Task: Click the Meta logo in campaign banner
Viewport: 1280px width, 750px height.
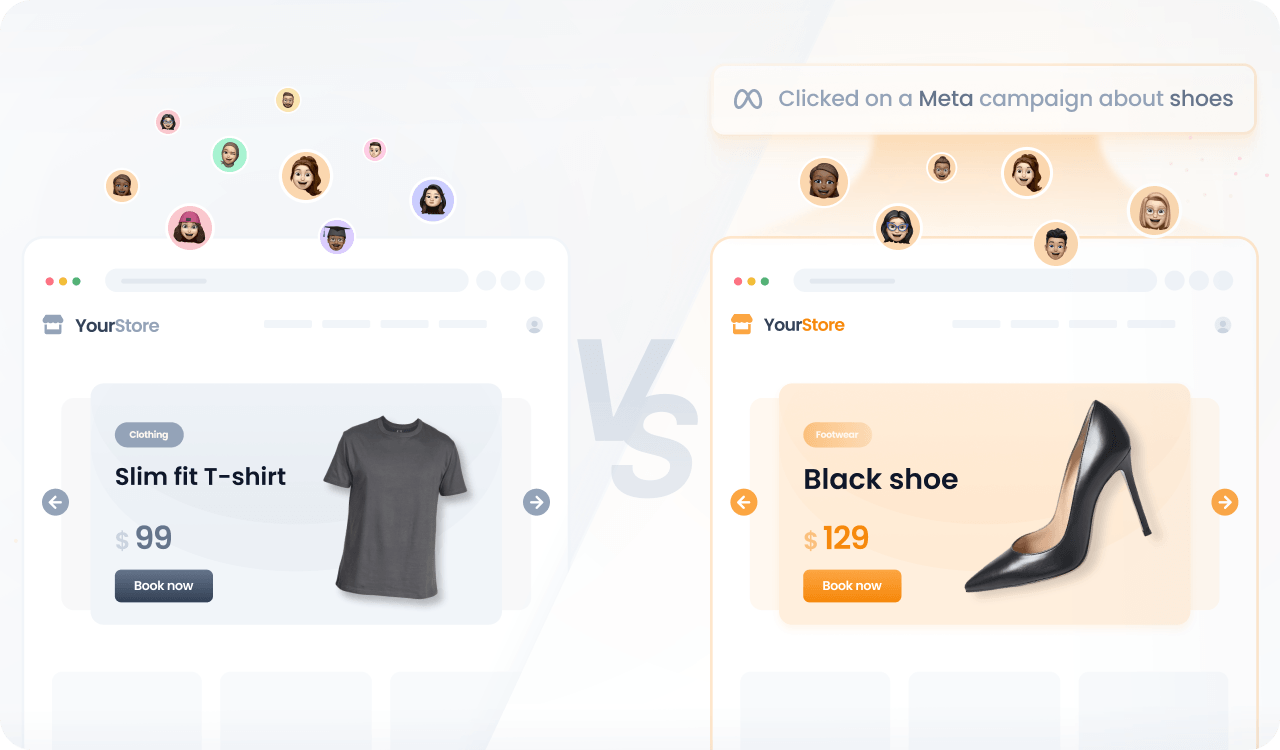Action: (x=748, y=99)
